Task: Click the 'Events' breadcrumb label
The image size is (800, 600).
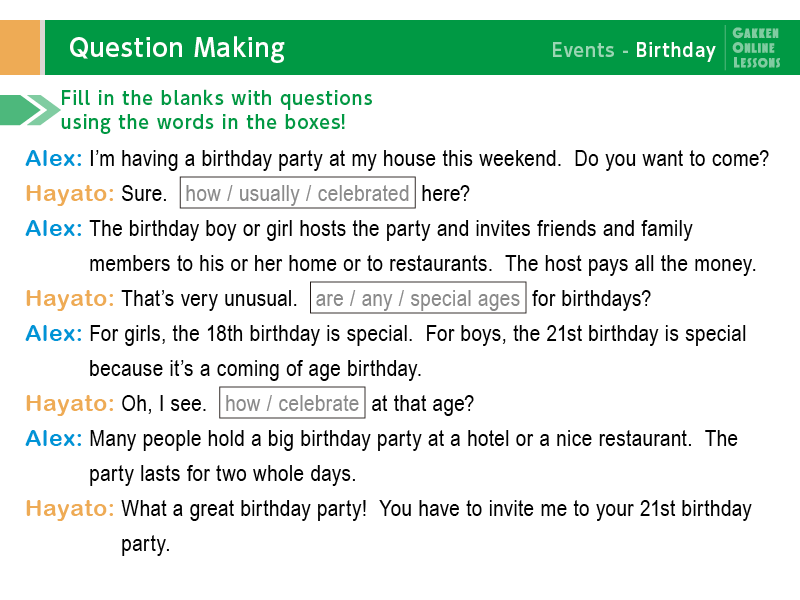Action: pos(583,50)
